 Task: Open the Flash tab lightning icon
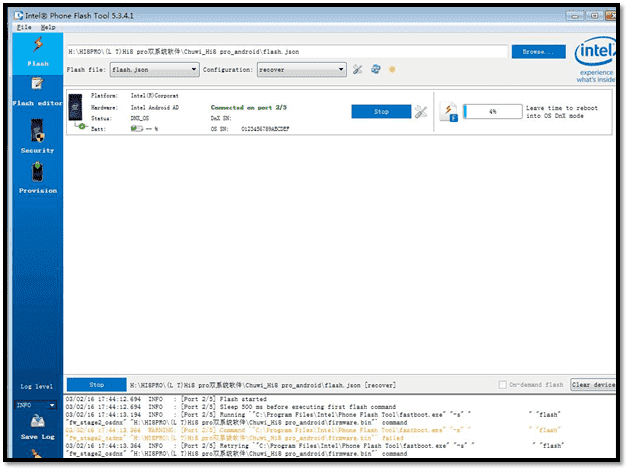point(38,45)
